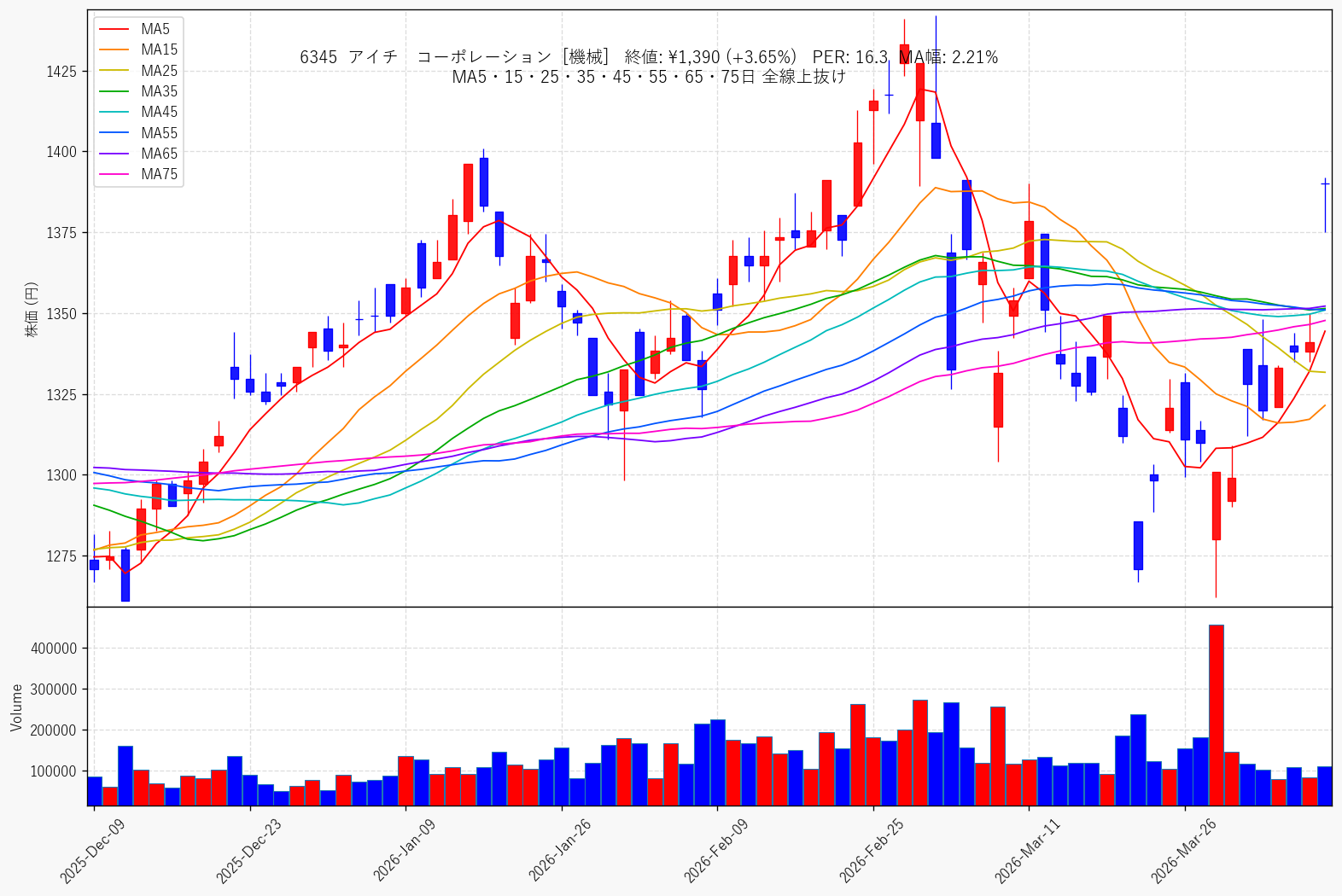Click the MA25 legend entry
The image size is (1342, 896).
[138, 71]
